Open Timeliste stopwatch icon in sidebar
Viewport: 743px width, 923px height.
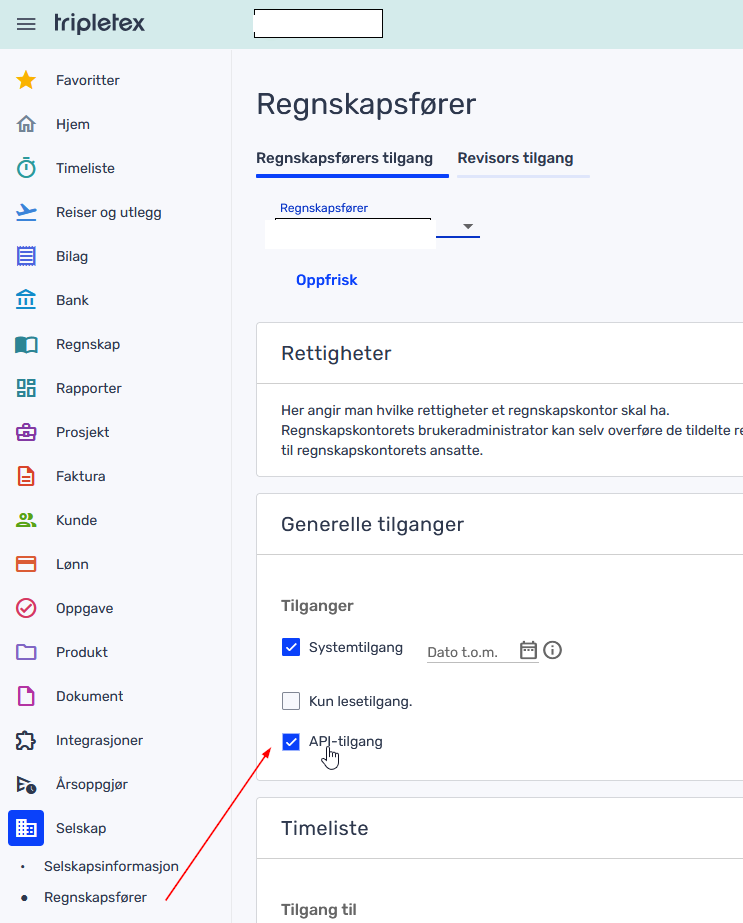(26, 168)
